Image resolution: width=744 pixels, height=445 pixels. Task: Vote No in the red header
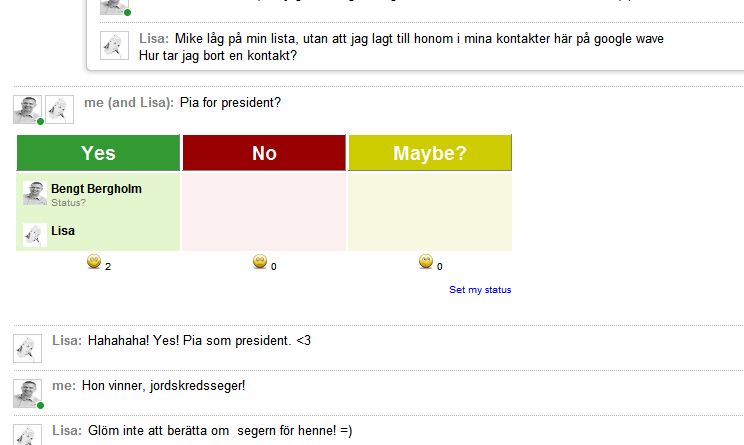pyautogui.click(x=264, y=153)
